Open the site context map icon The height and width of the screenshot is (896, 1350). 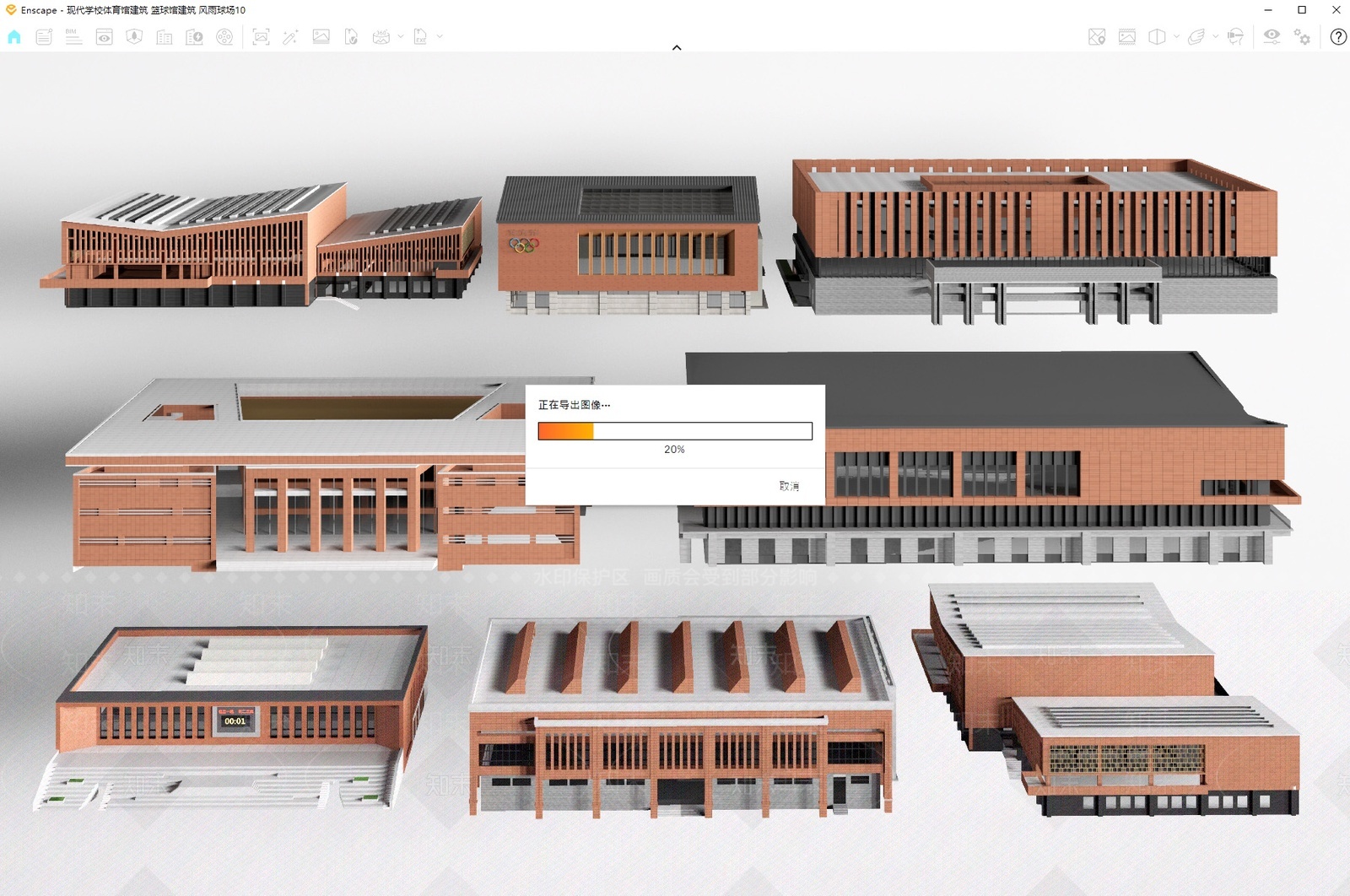pos(1097,37)
